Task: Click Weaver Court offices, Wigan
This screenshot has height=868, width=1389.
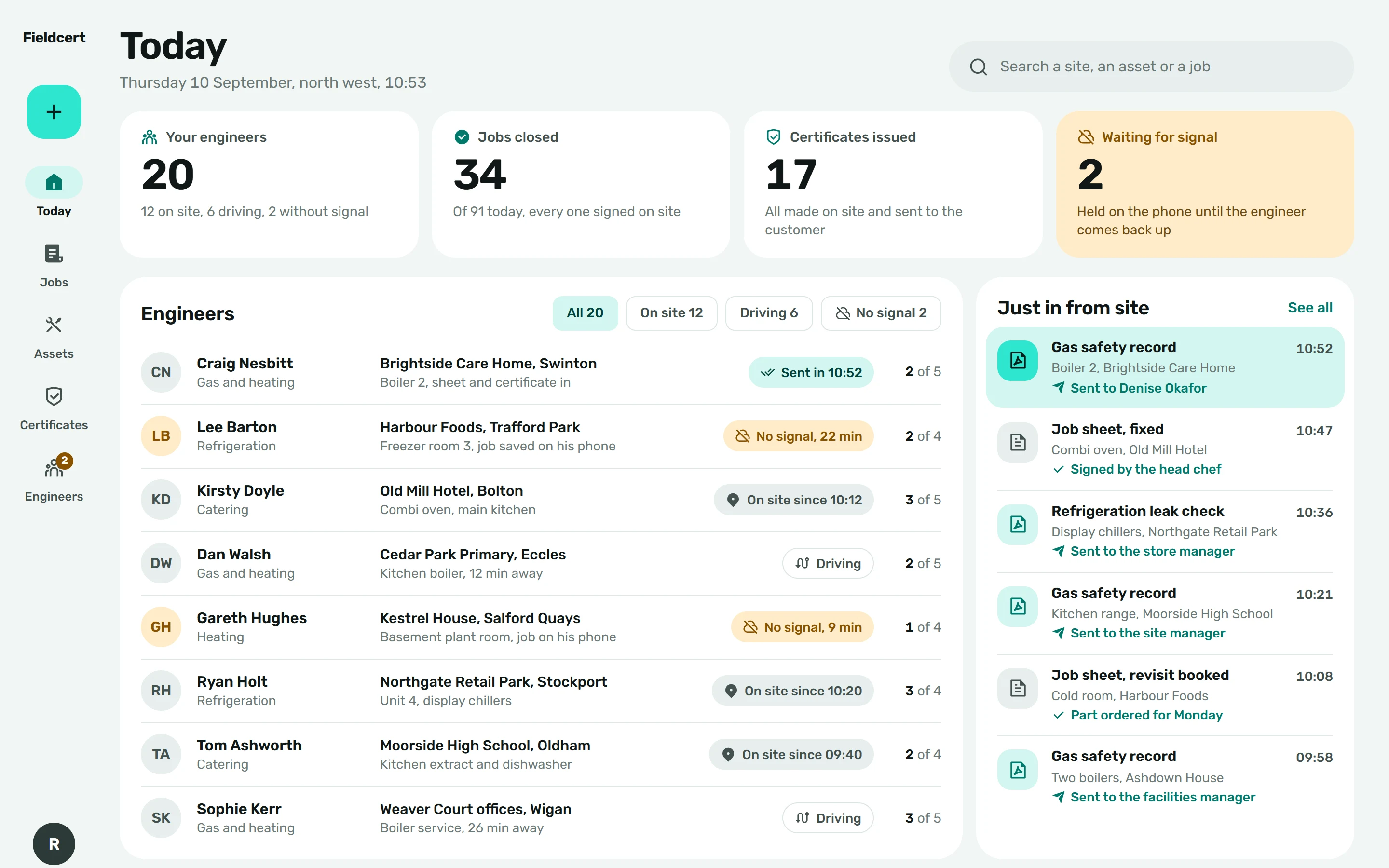Action: (x=476, y=810)
